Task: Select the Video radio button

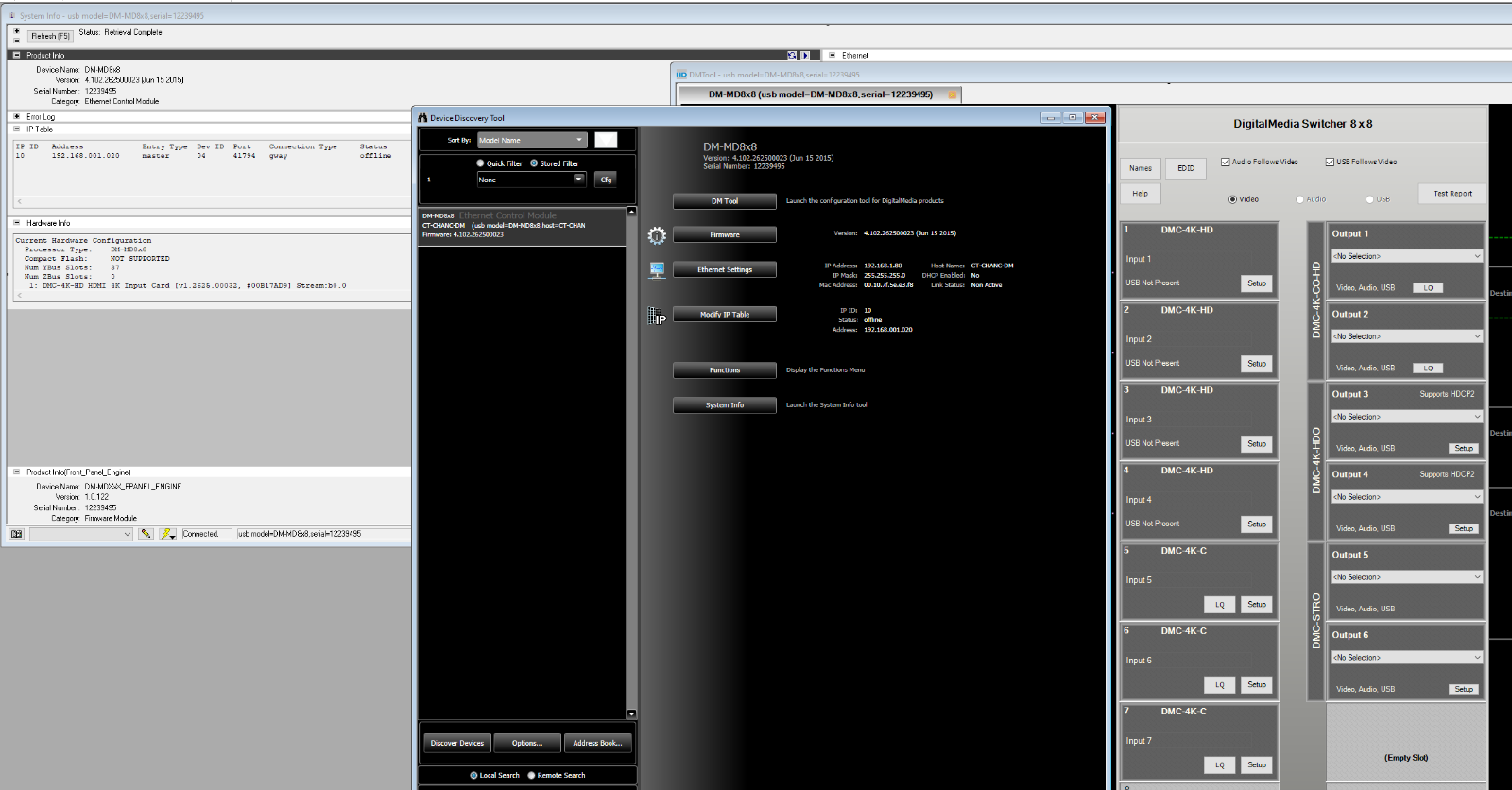Action: click(1232, 199)
